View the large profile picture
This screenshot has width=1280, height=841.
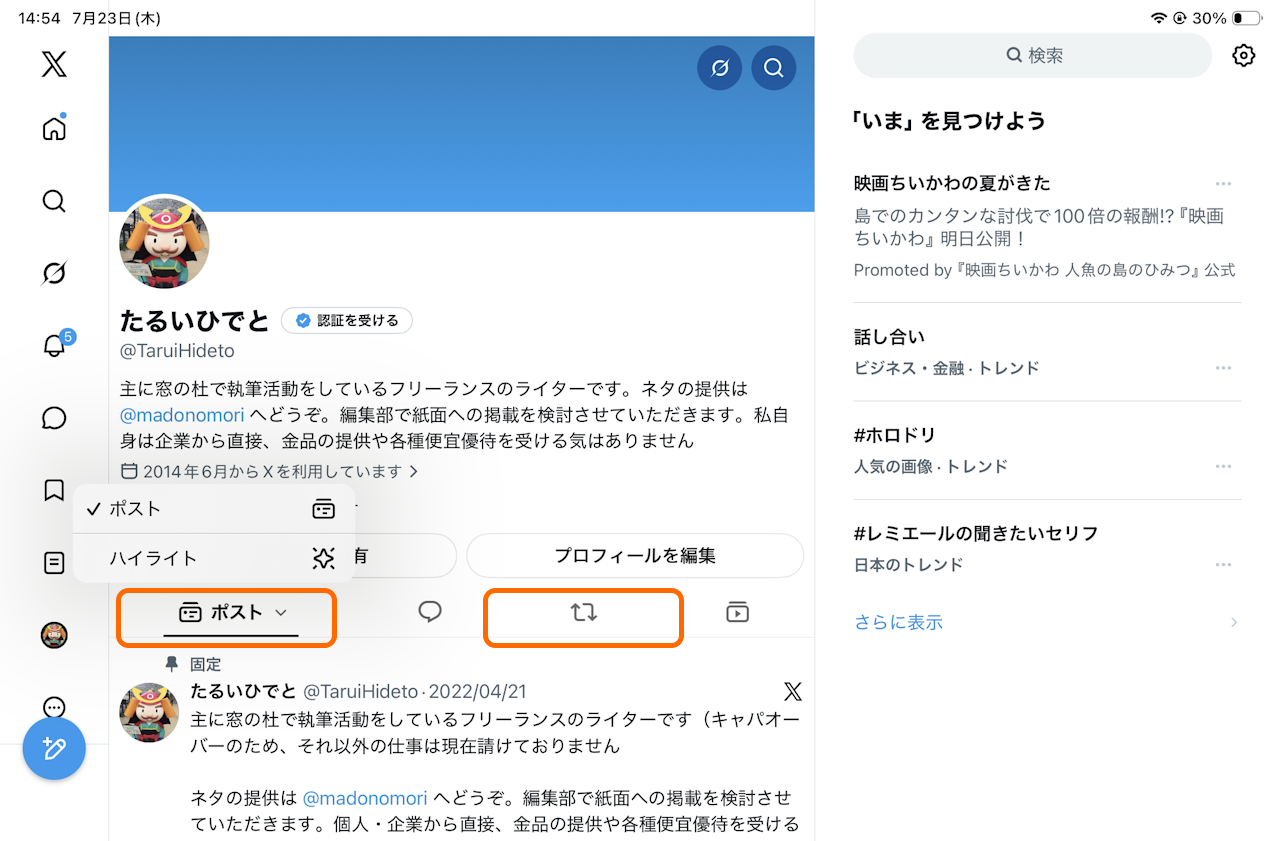coord(164,244)
